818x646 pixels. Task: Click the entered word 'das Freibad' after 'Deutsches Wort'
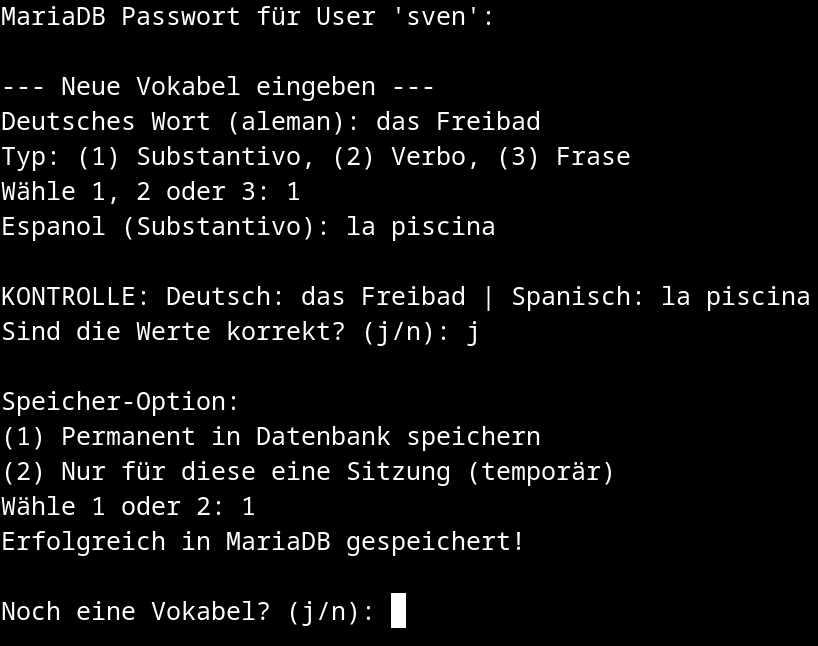(x=458, y=122)
